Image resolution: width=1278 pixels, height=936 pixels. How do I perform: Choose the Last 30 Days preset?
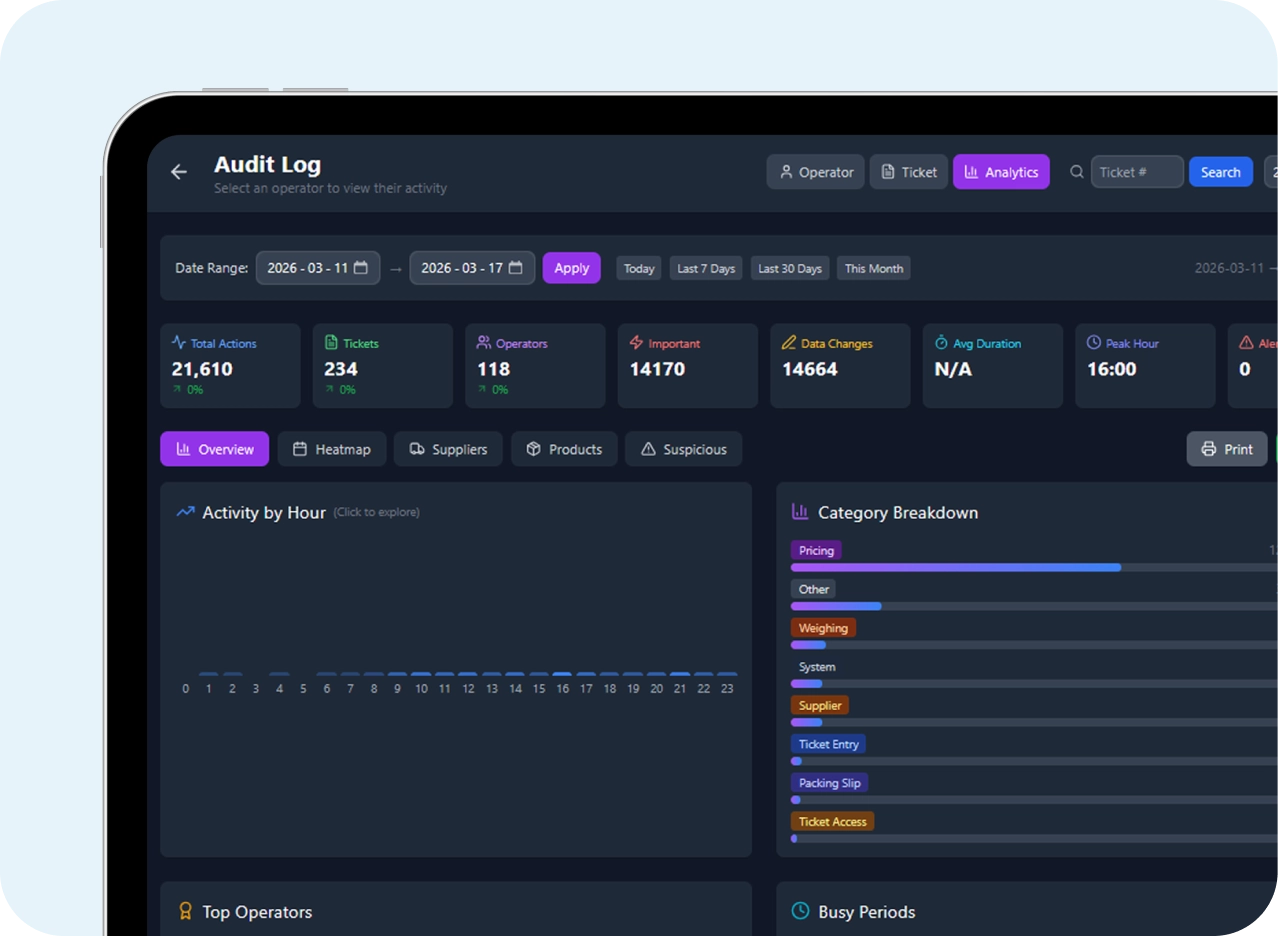tap(790, 268)
